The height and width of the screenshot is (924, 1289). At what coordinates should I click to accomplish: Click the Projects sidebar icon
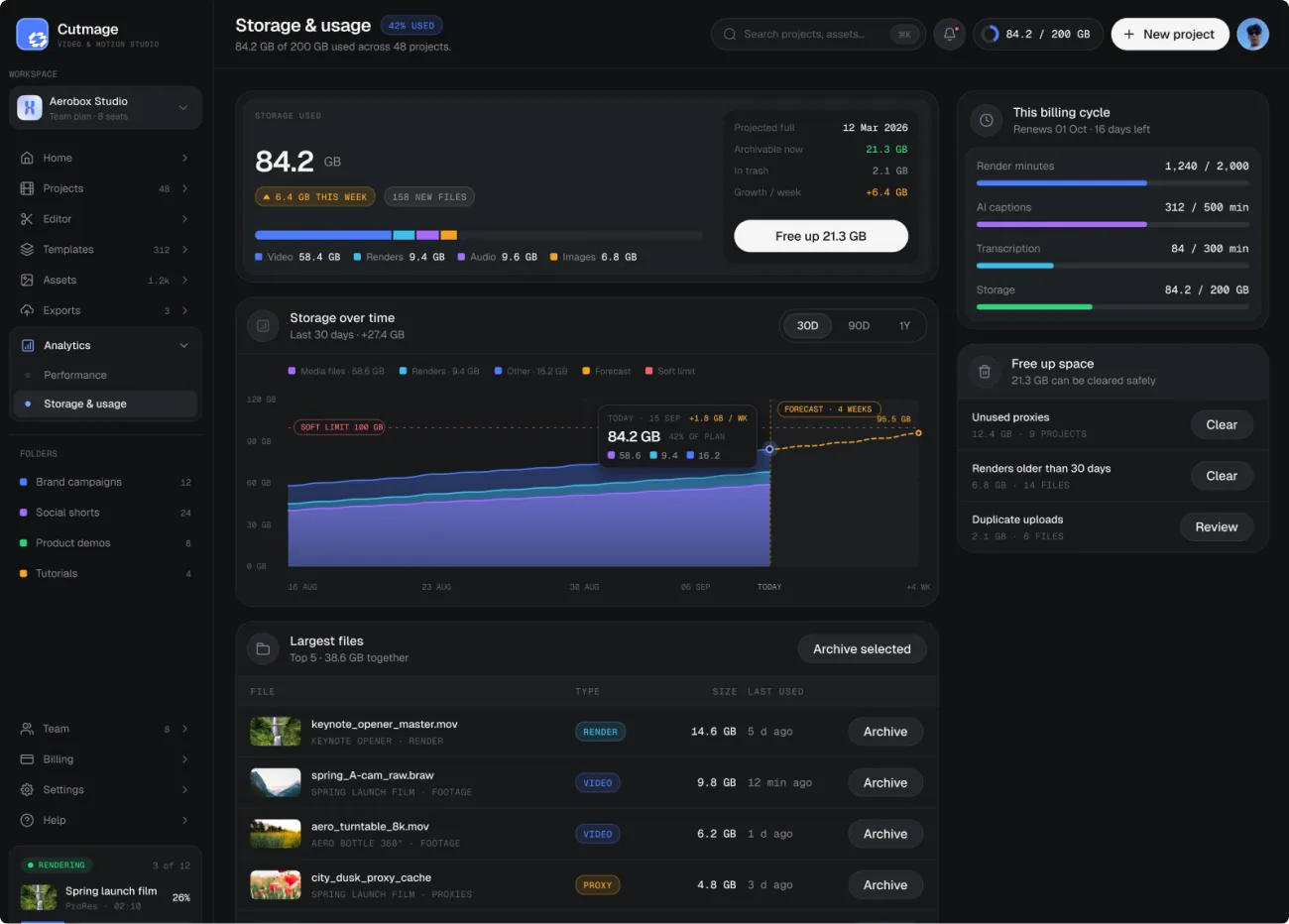click(x=27, y=188)
